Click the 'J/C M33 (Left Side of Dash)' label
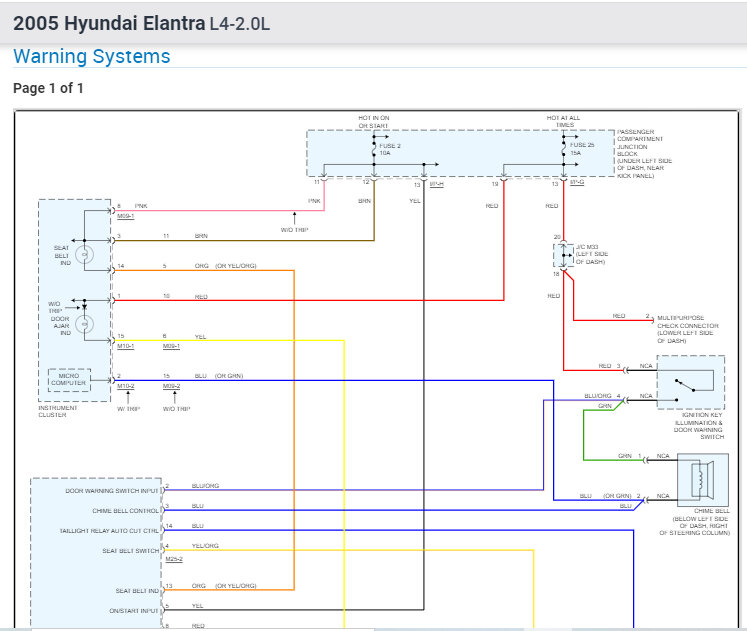Screen dimensions: 747x631 592,254
